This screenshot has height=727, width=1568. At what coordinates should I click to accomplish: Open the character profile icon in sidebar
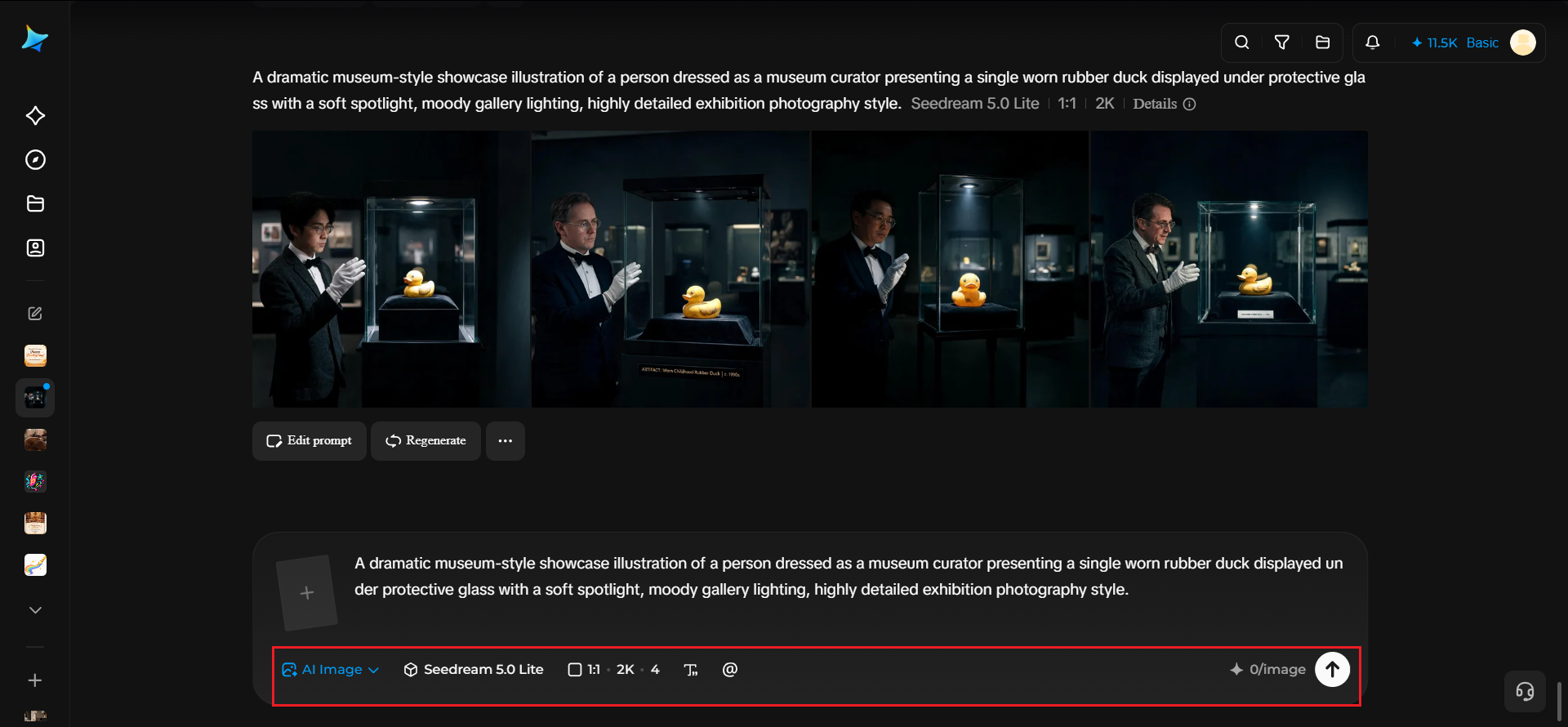pos(35,248)
